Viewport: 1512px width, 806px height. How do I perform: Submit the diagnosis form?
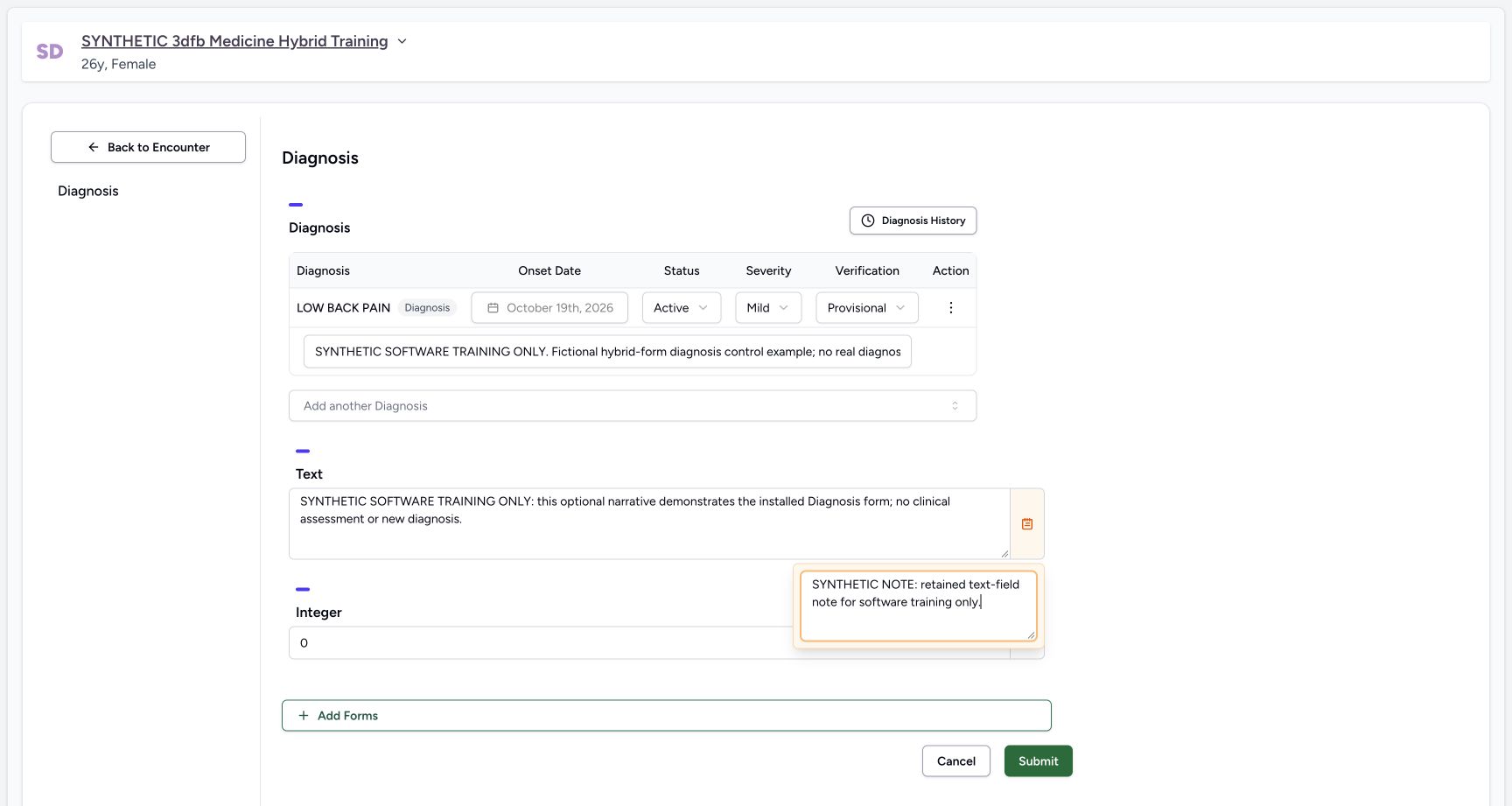point(1039,761)
